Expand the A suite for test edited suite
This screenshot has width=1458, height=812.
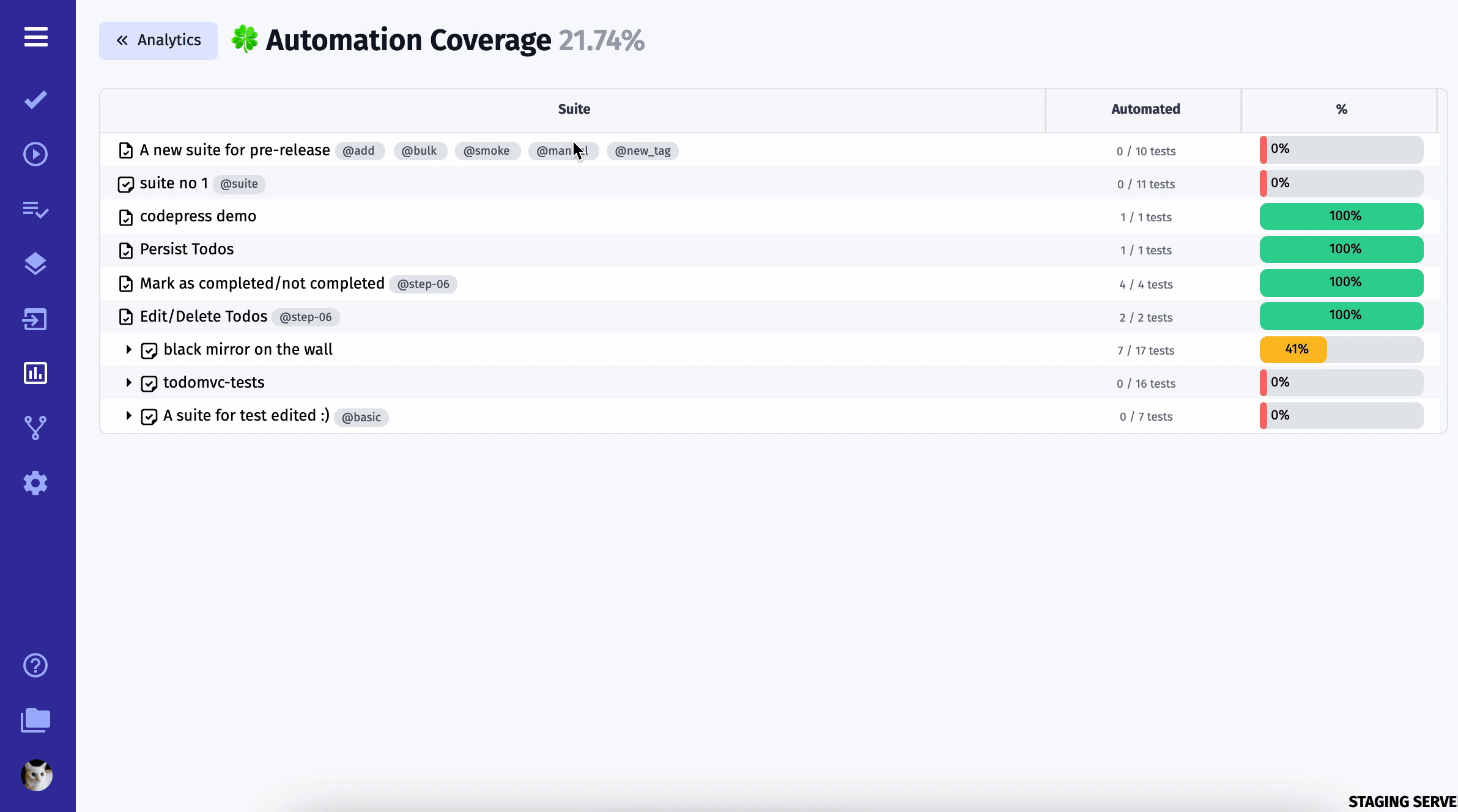click(x=128, y=415)
